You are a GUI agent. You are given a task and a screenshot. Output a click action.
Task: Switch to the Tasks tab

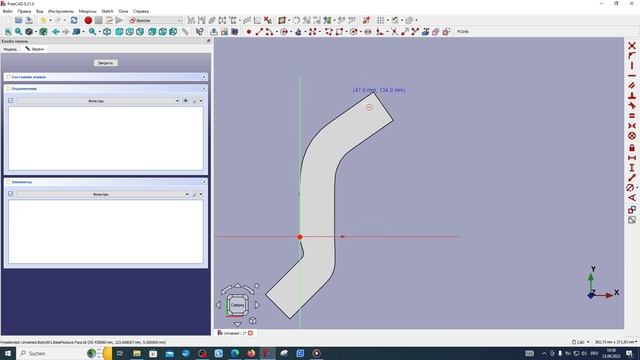(35, 49)
